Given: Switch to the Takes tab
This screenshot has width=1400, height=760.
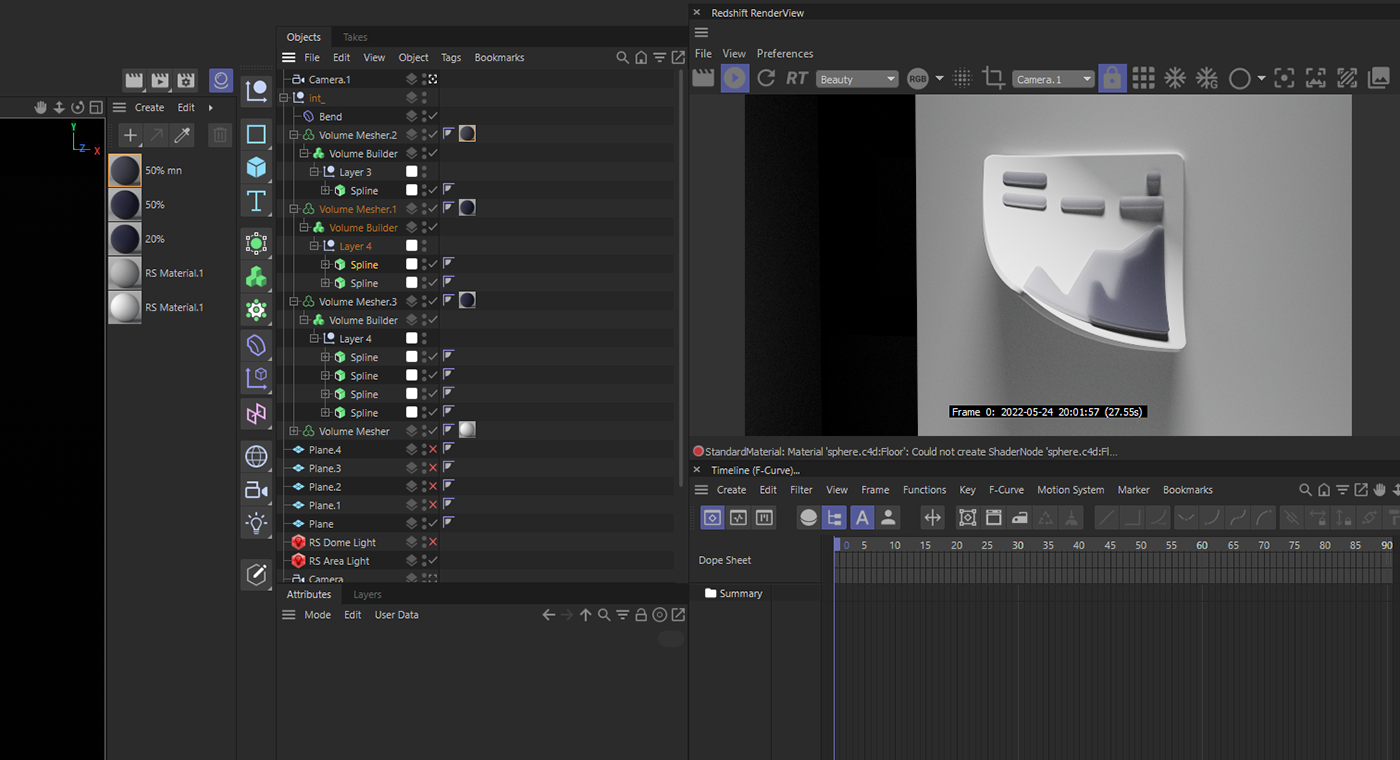Looking at the screenshot, I should pos(355,37).
